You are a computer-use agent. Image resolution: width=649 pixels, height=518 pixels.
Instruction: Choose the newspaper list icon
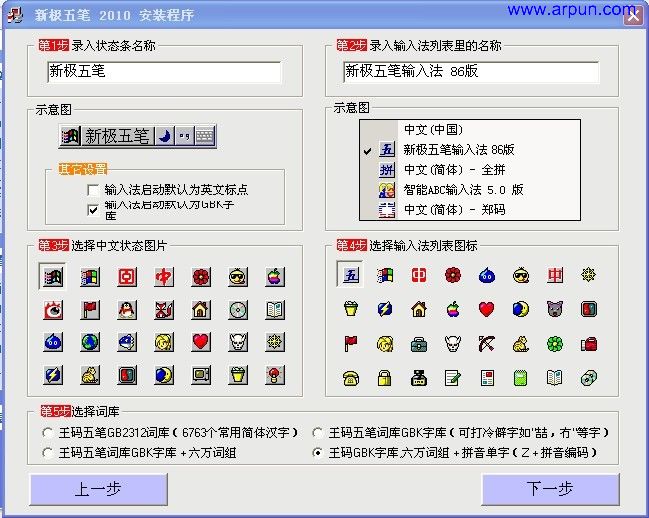pyautogui.click(x=487, y=378)
